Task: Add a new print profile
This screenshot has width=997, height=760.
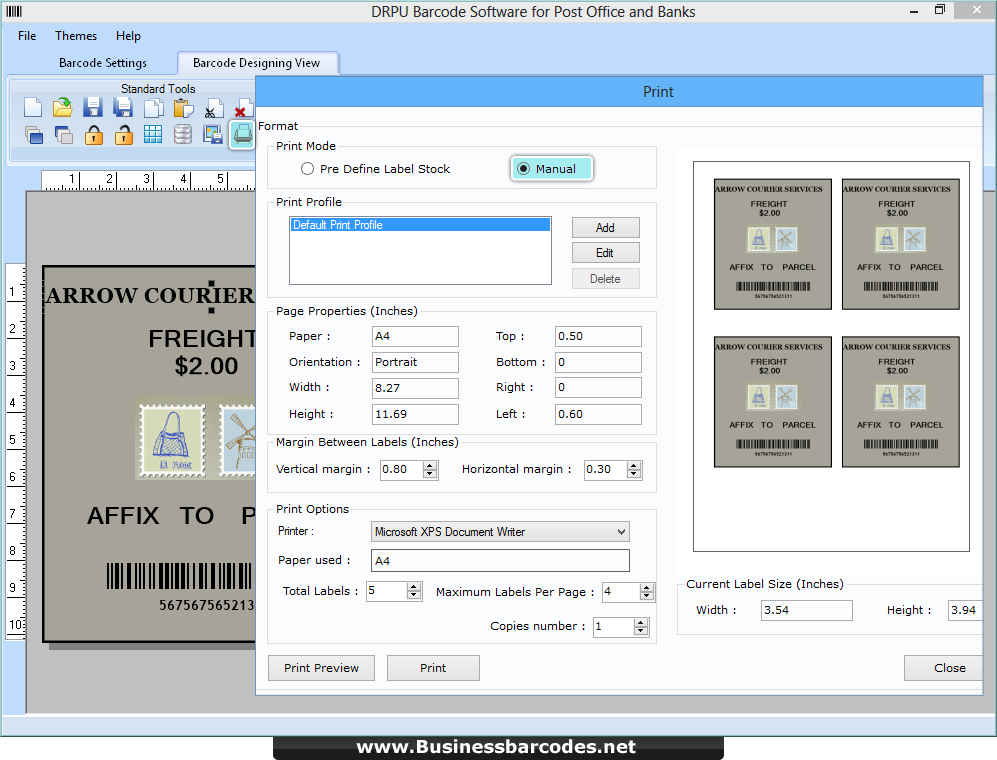Action: click(x=605, y=227)
